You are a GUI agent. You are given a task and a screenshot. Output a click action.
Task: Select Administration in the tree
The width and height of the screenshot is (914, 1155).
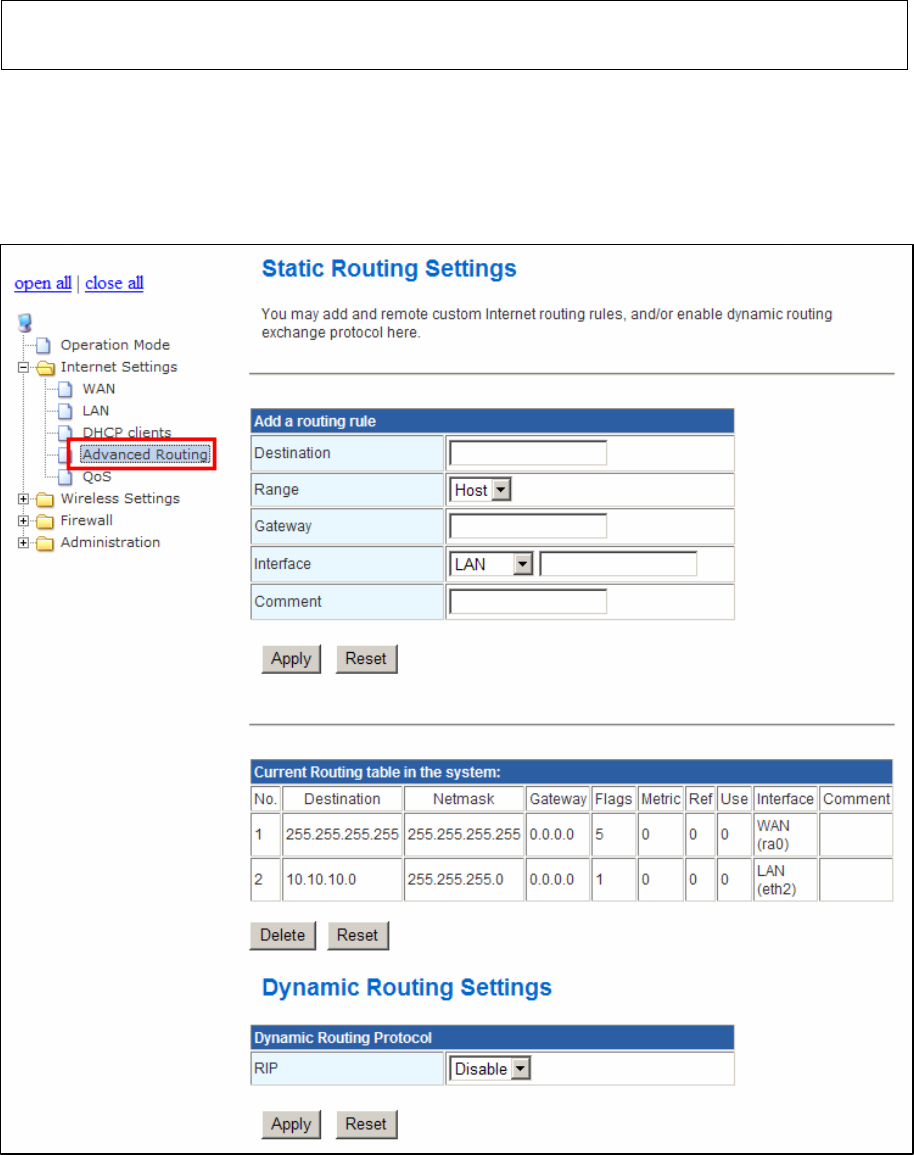[x=110, y=543]
